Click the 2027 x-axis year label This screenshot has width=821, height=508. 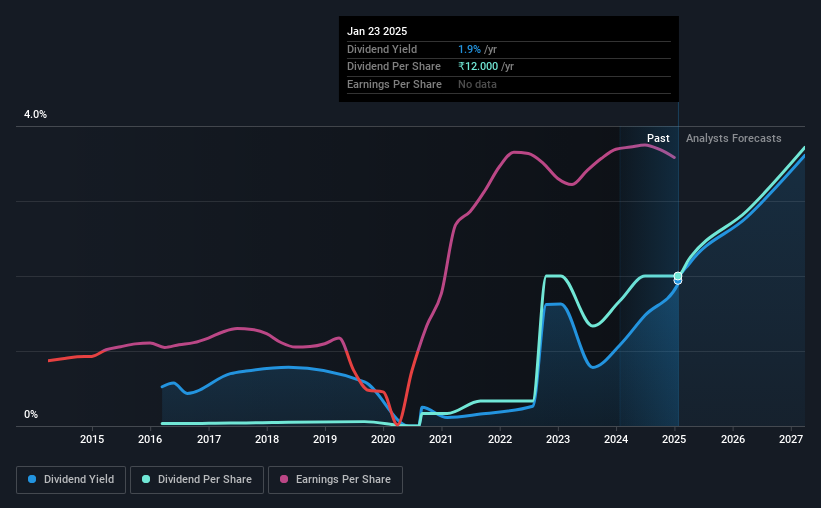click(x=791, y=439)
